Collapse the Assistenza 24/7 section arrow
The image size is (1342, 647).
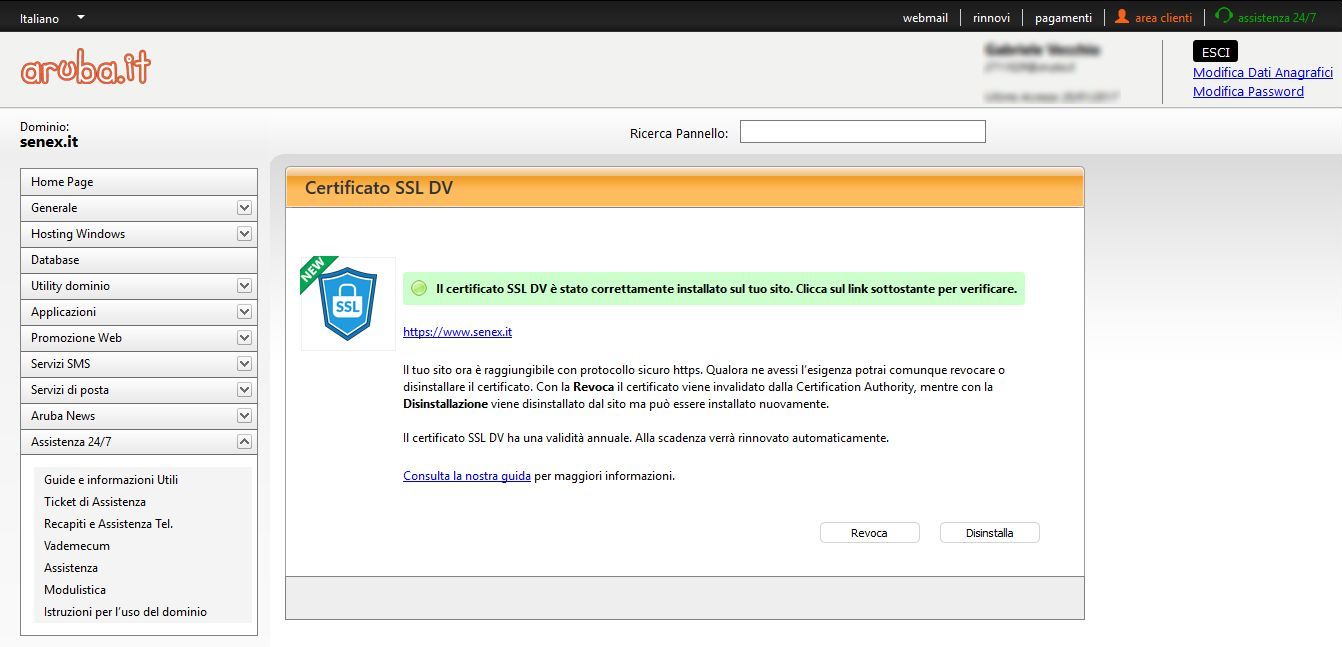click(244, 442)
